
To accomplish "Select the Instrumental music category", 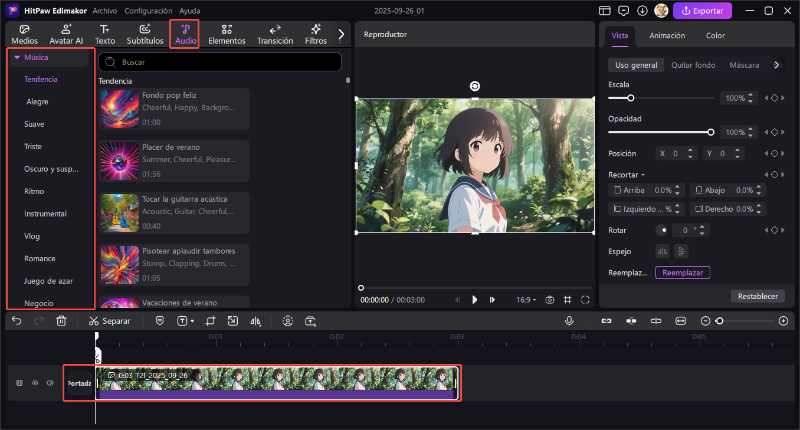I will point(45,214).
